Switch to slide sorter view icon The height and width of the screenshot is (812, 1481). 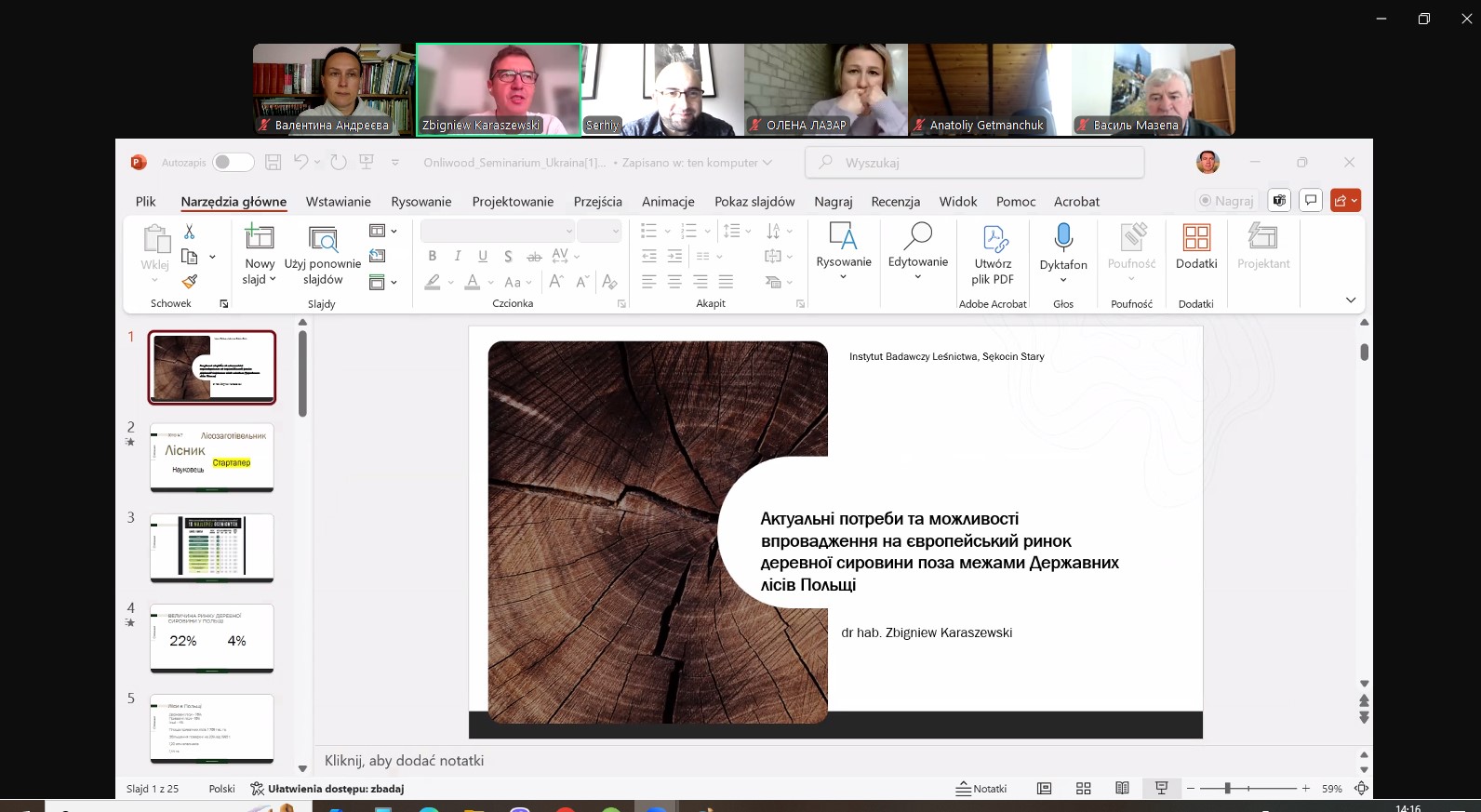(1083, 788)
